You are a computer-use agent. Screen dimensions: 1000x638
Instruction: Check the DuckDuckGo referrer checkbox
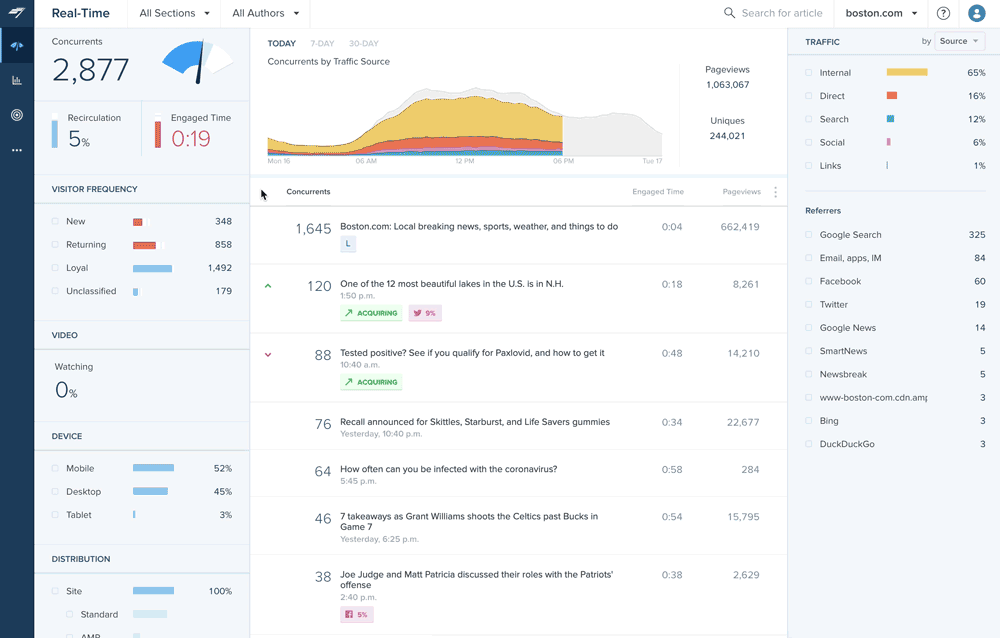pos(809,444)
